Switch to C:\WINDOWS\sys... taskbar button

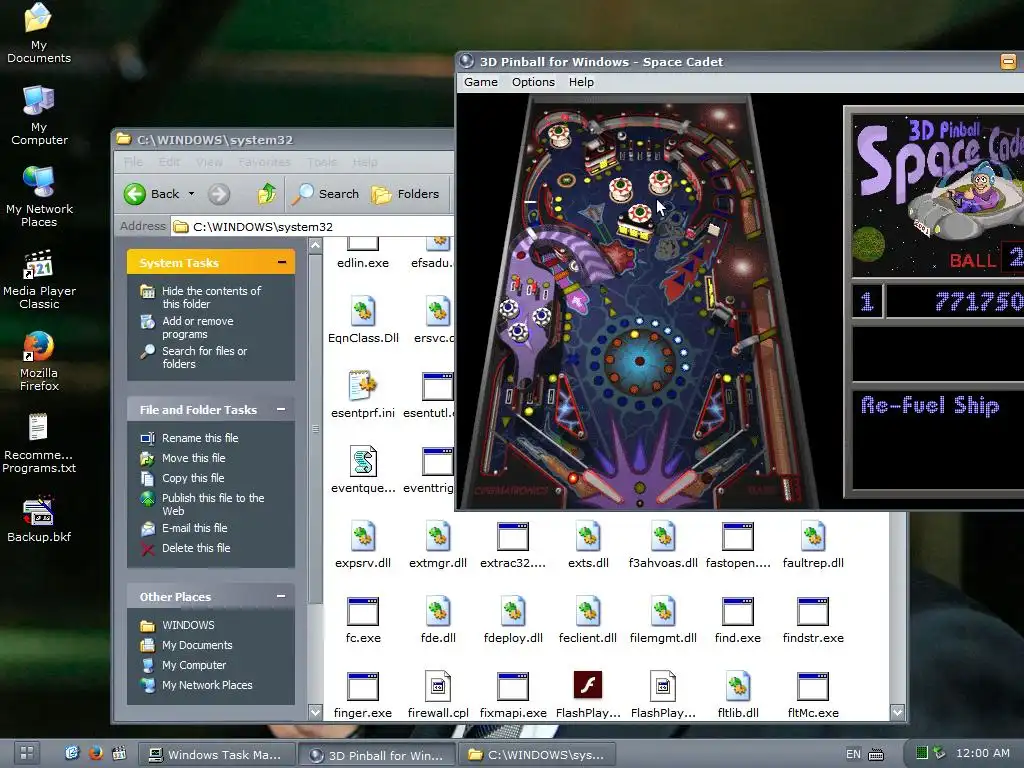click(x=537, y=755)
